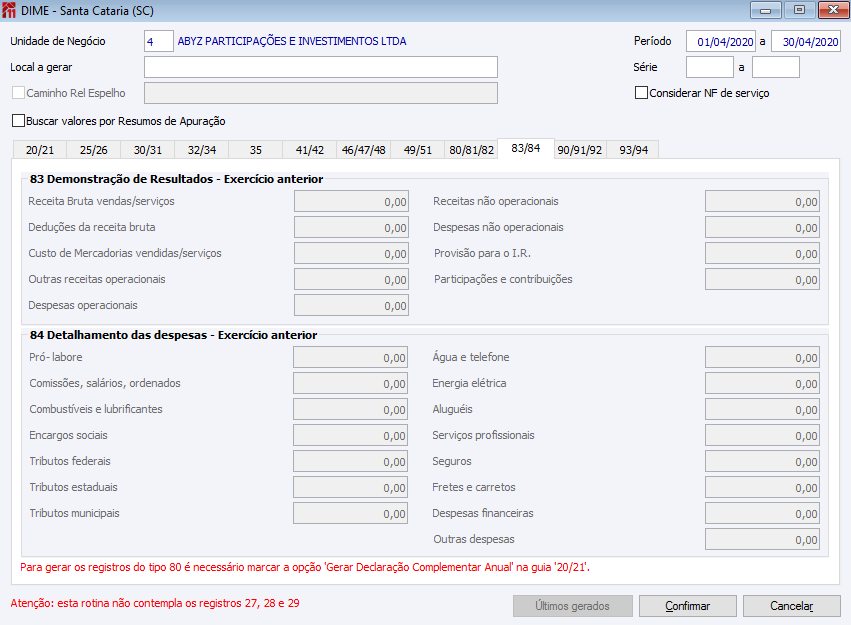Click the 83 Demonstração de Resultados heading
This screenshot has width=851, height=625.
(x=176, y=179)
